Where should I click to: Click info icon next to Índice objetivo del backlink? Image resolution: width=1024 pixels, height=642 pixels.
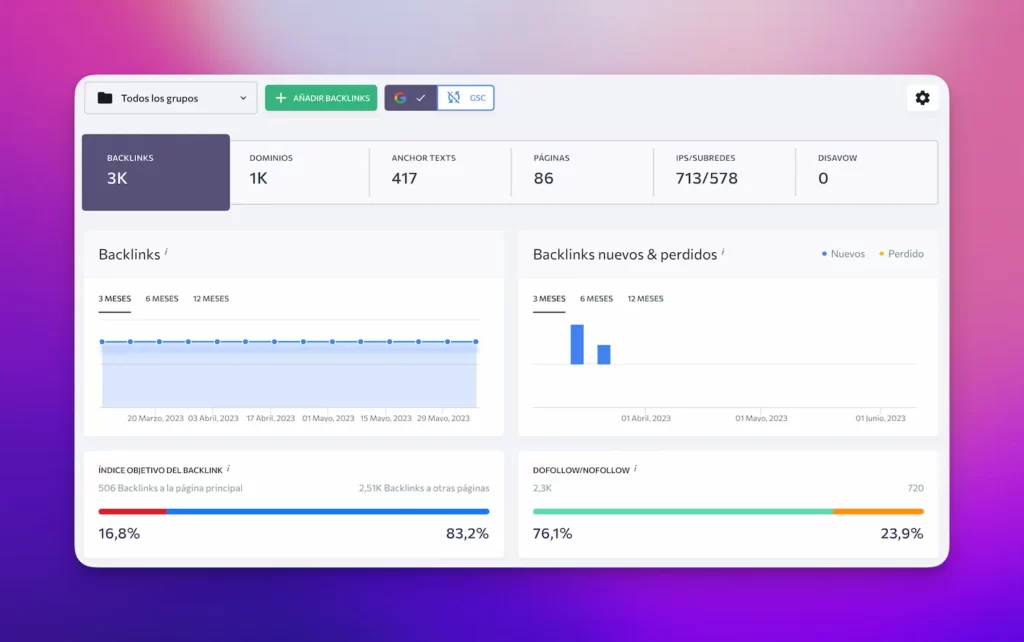point(228,467)
